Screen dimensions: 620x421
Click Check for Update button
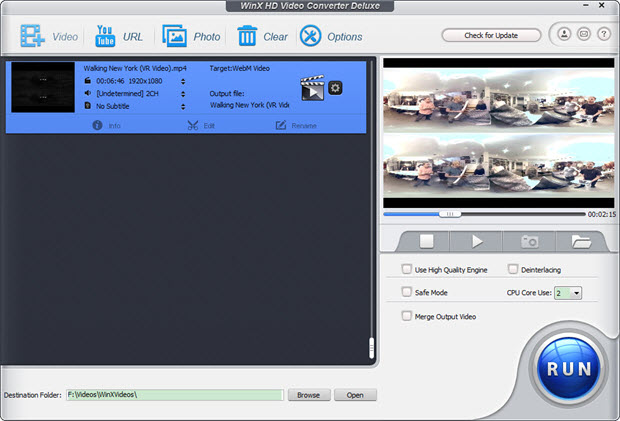pyautogui.click(x=491, y=35)
